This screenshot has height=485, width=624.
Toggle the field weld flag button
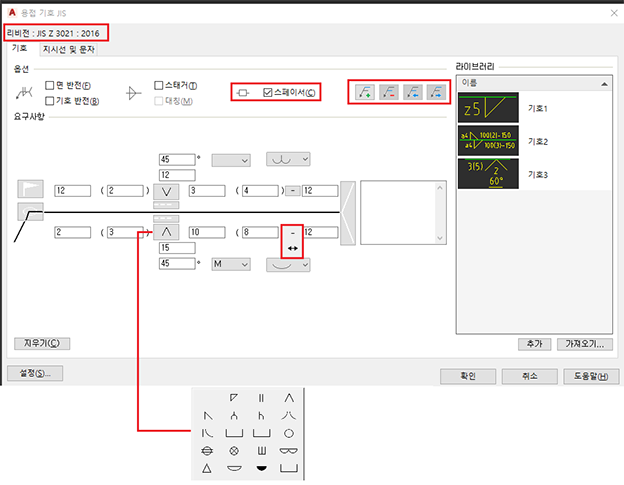pyautogui.click(x=30, y=189)
